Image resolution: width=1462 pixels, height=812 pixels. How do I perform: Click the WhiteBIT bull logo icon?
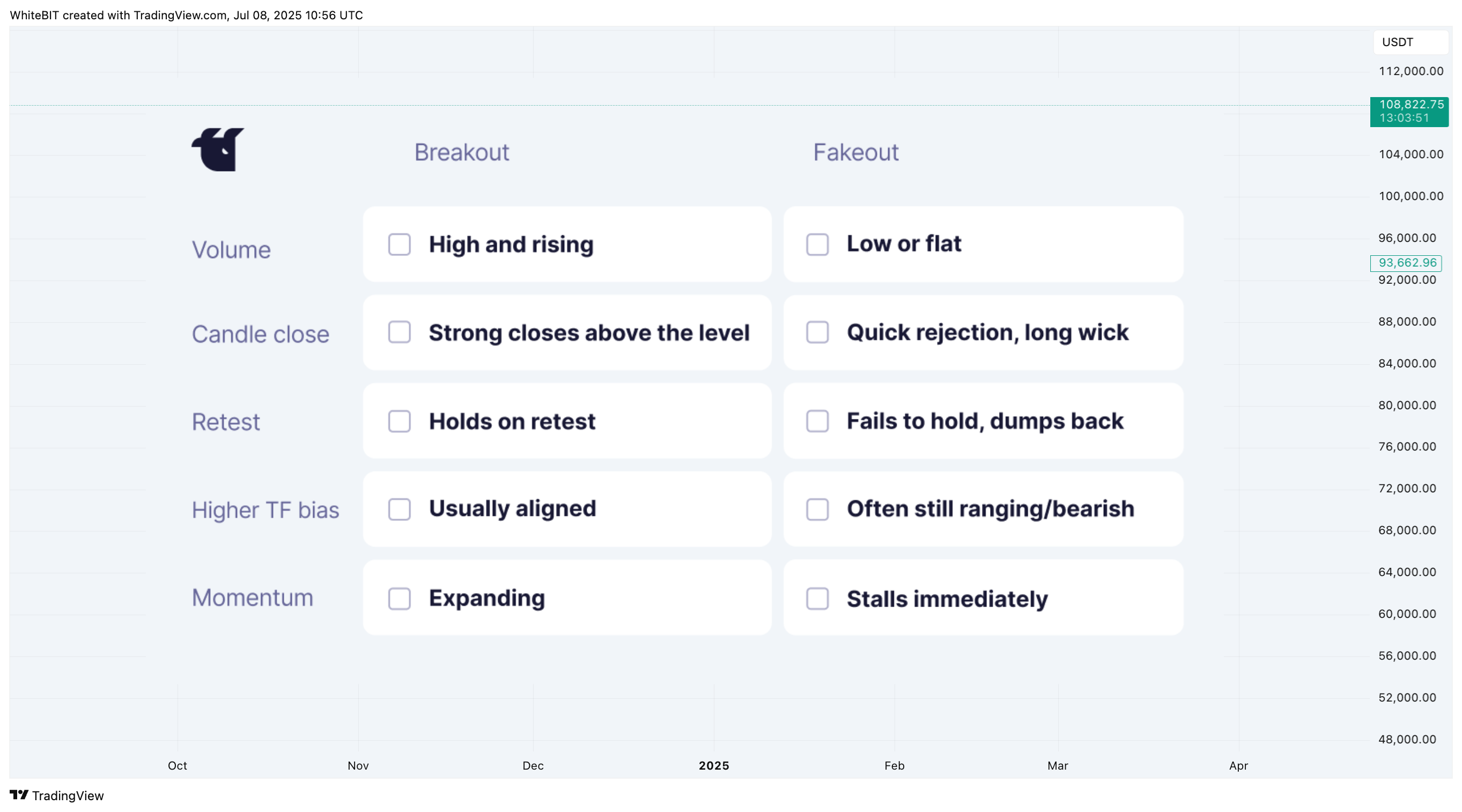click(218, 150)
